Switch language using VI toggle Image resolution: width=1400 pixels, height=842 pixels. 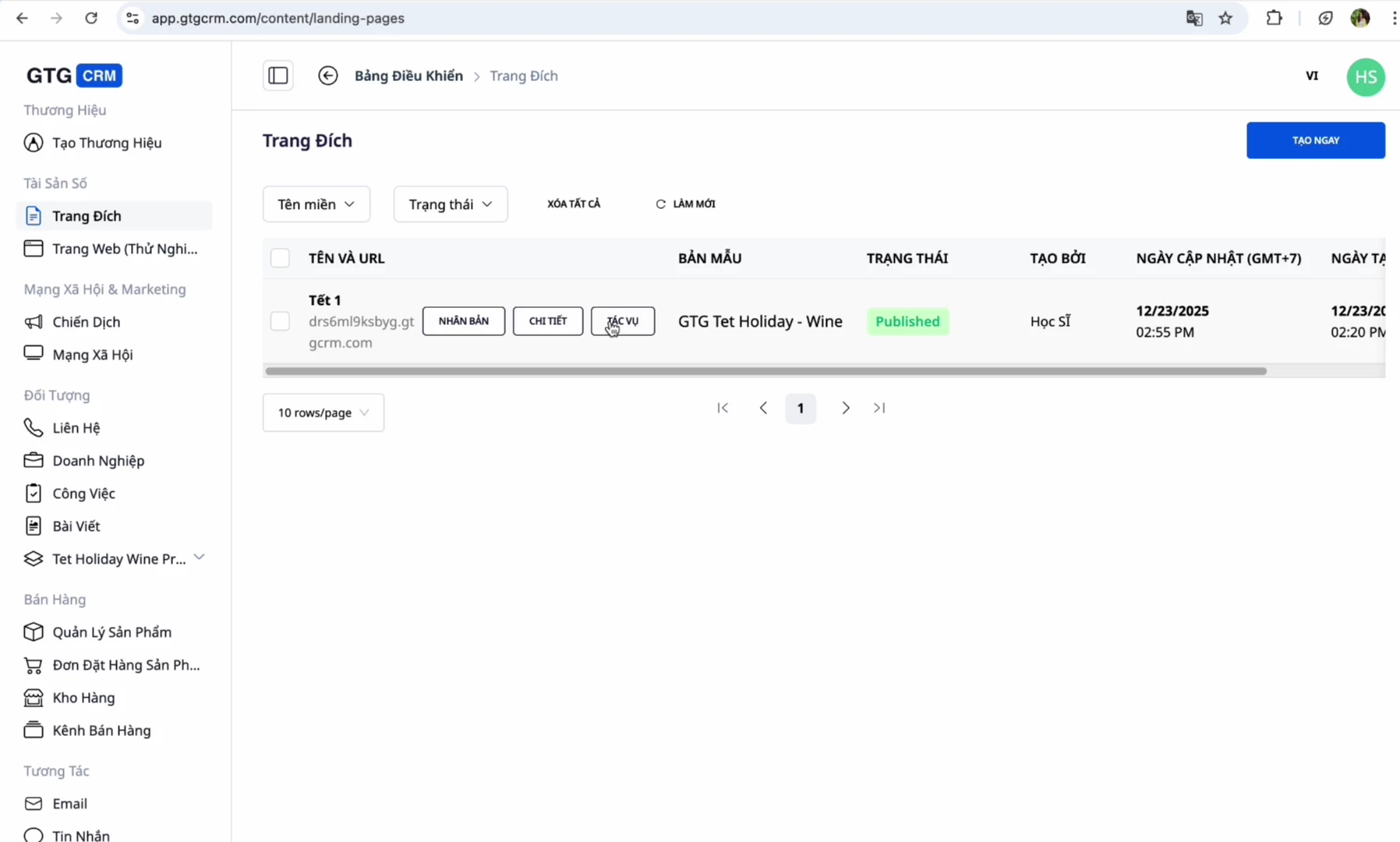(x=1312, y=76)
